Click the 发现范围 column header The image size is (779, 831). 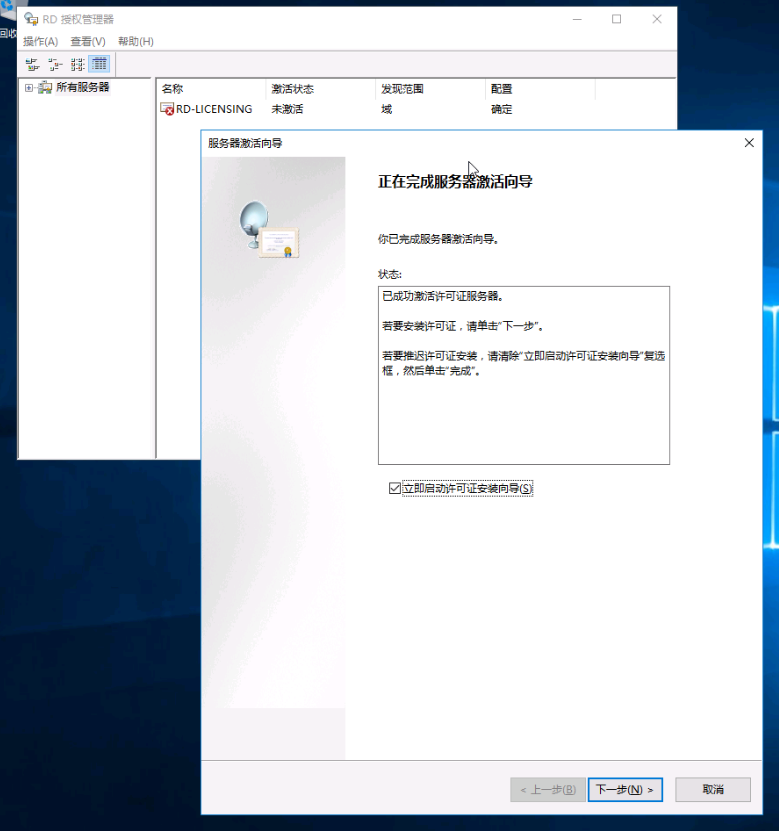pyautogui.click(x=430, y=89)
